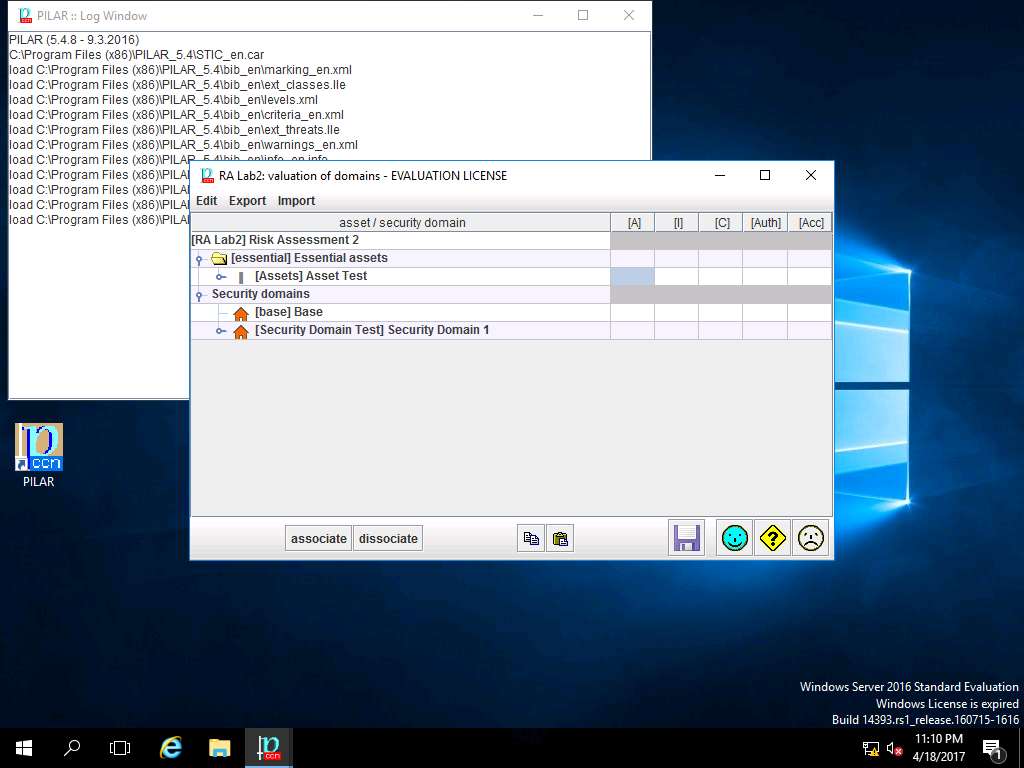1024x768 pixels.
Task: Open help with yellow question mark icon
Action: click(773, 538)
